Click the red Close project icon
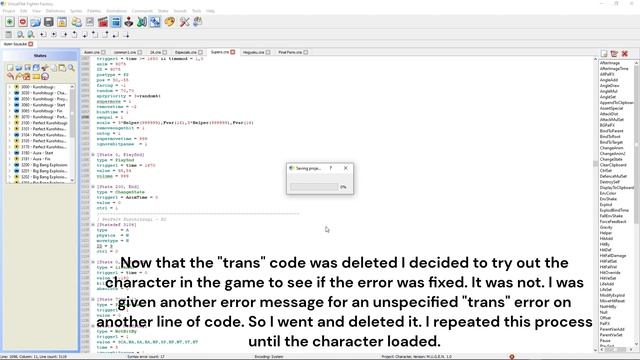The width and height of the screenshot is (640, 360). pos(23,22)
